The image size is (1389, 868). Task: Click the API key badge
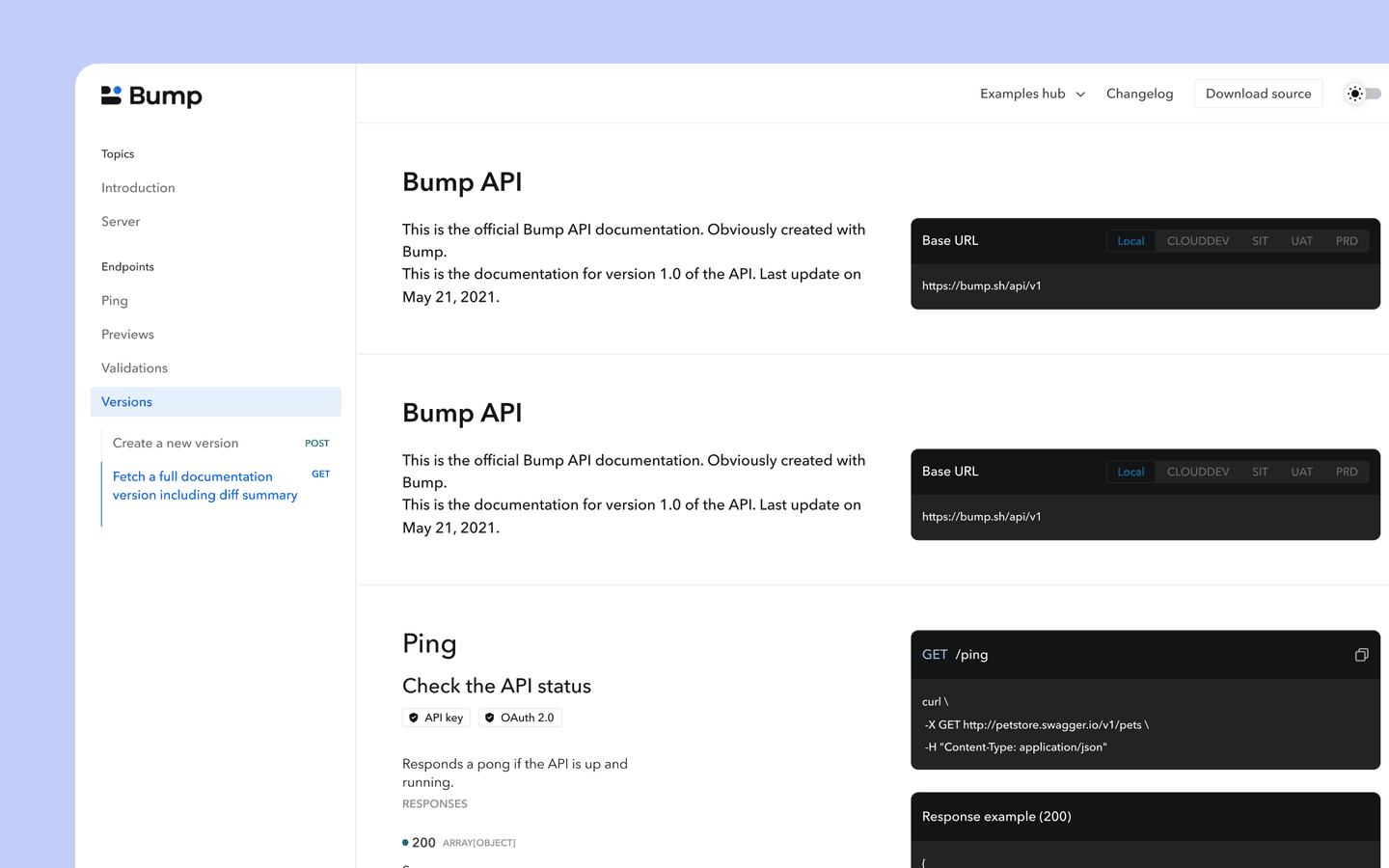436,718
